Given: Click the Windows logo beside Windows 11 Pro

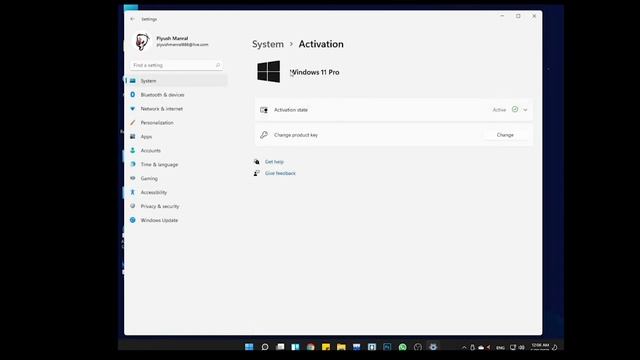Looking at the screenshot, I should (269, 71).
